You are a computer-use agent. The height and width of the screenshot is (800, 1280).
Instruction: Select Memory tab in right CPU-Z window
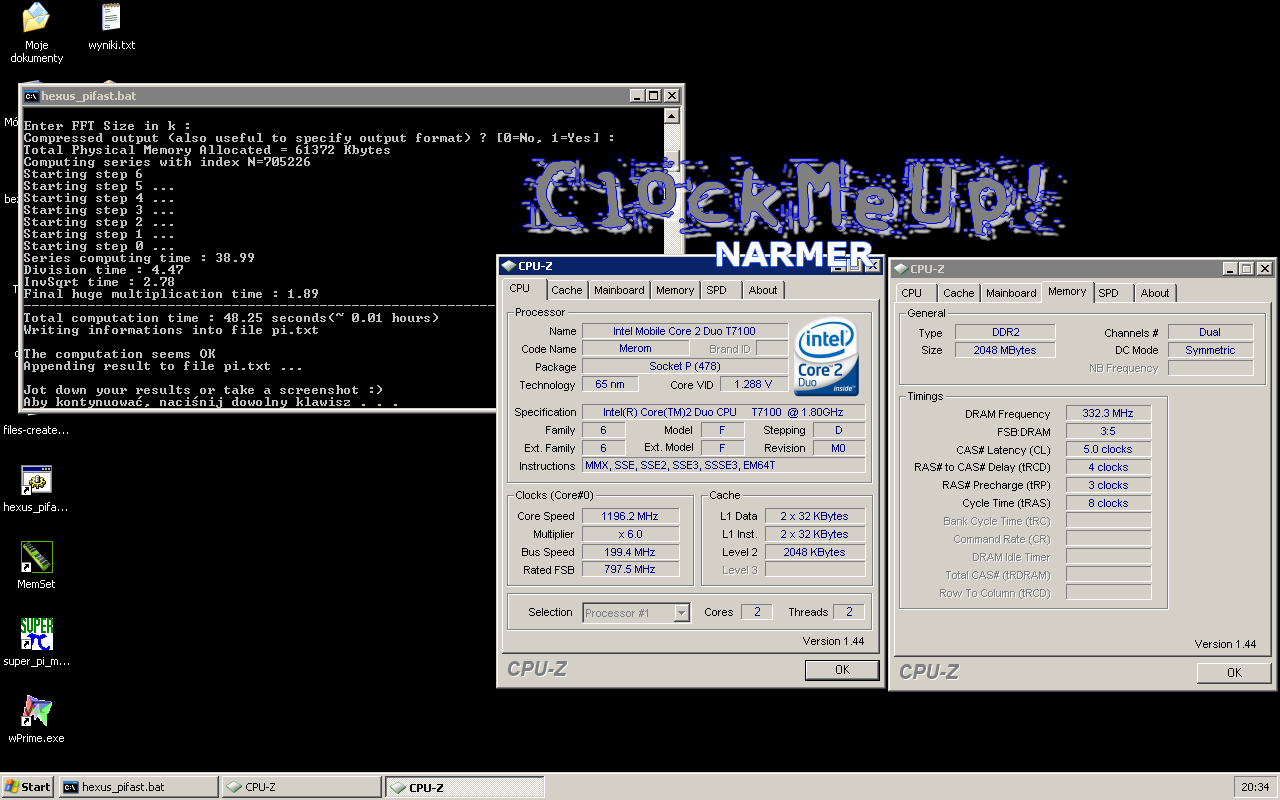[1067, 292]
